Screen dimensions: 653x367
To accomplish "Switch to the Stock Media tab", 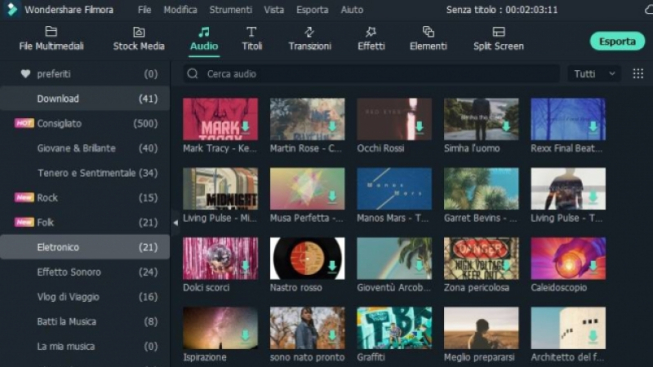I will coord(139,39).
